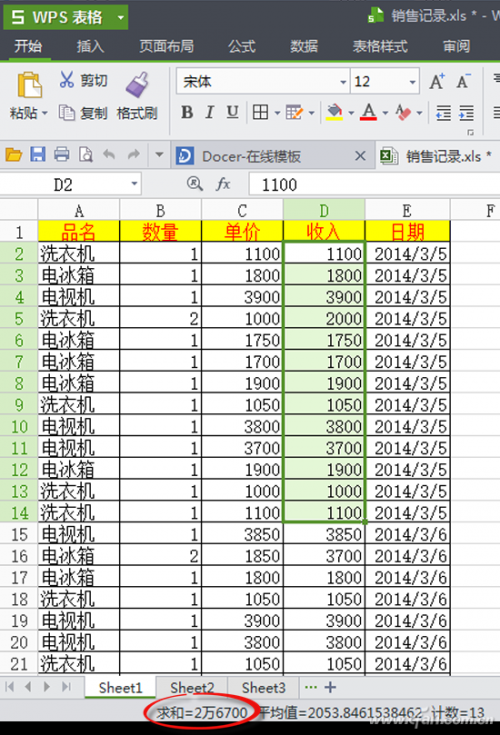Viewport: 500px width, 735px height.
Task: Click the next sheet navigation arrow
Action: tap(46, 687)
